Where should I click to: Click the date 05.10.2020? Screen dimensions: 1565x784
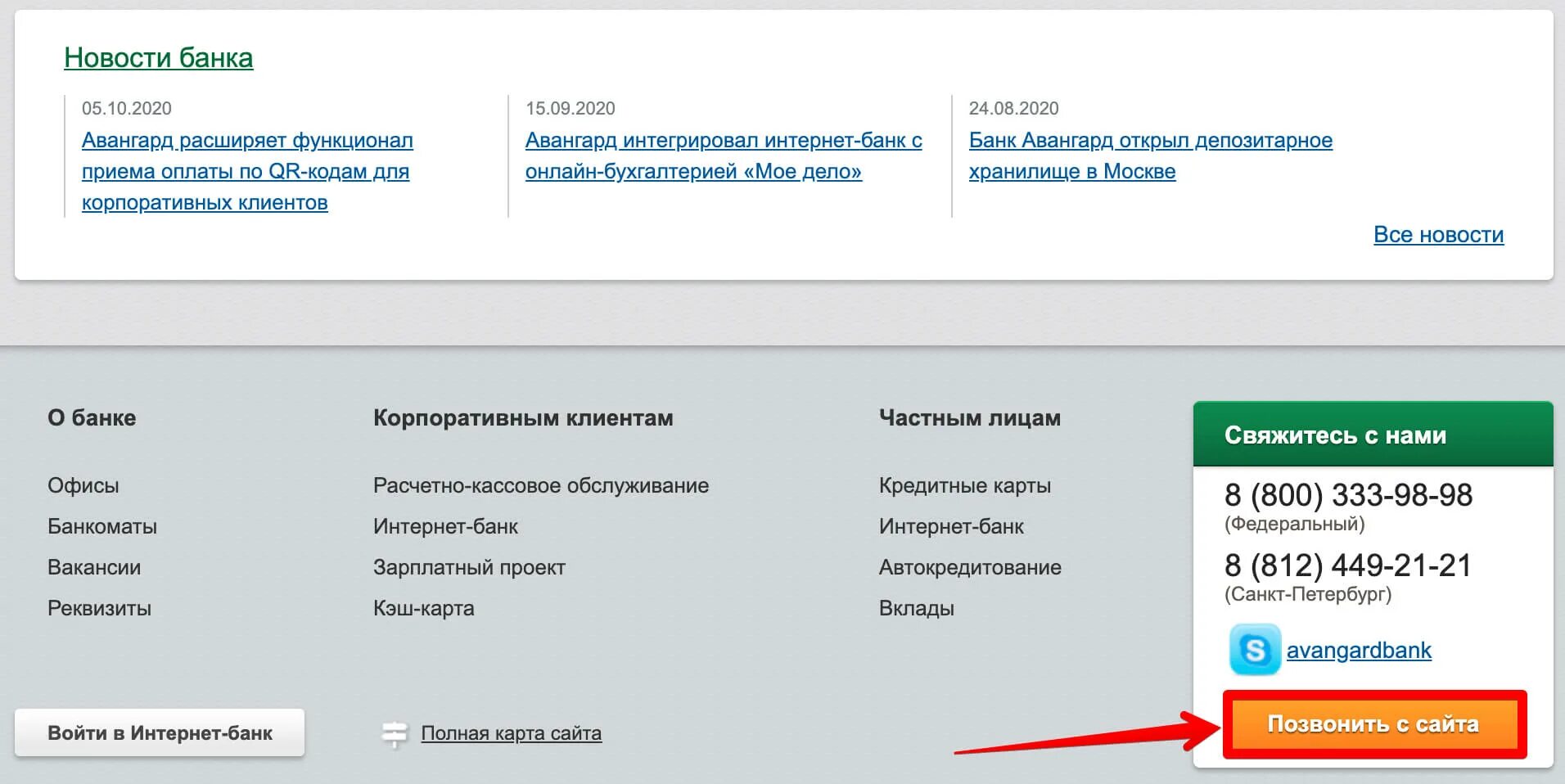tap(127, 108)
